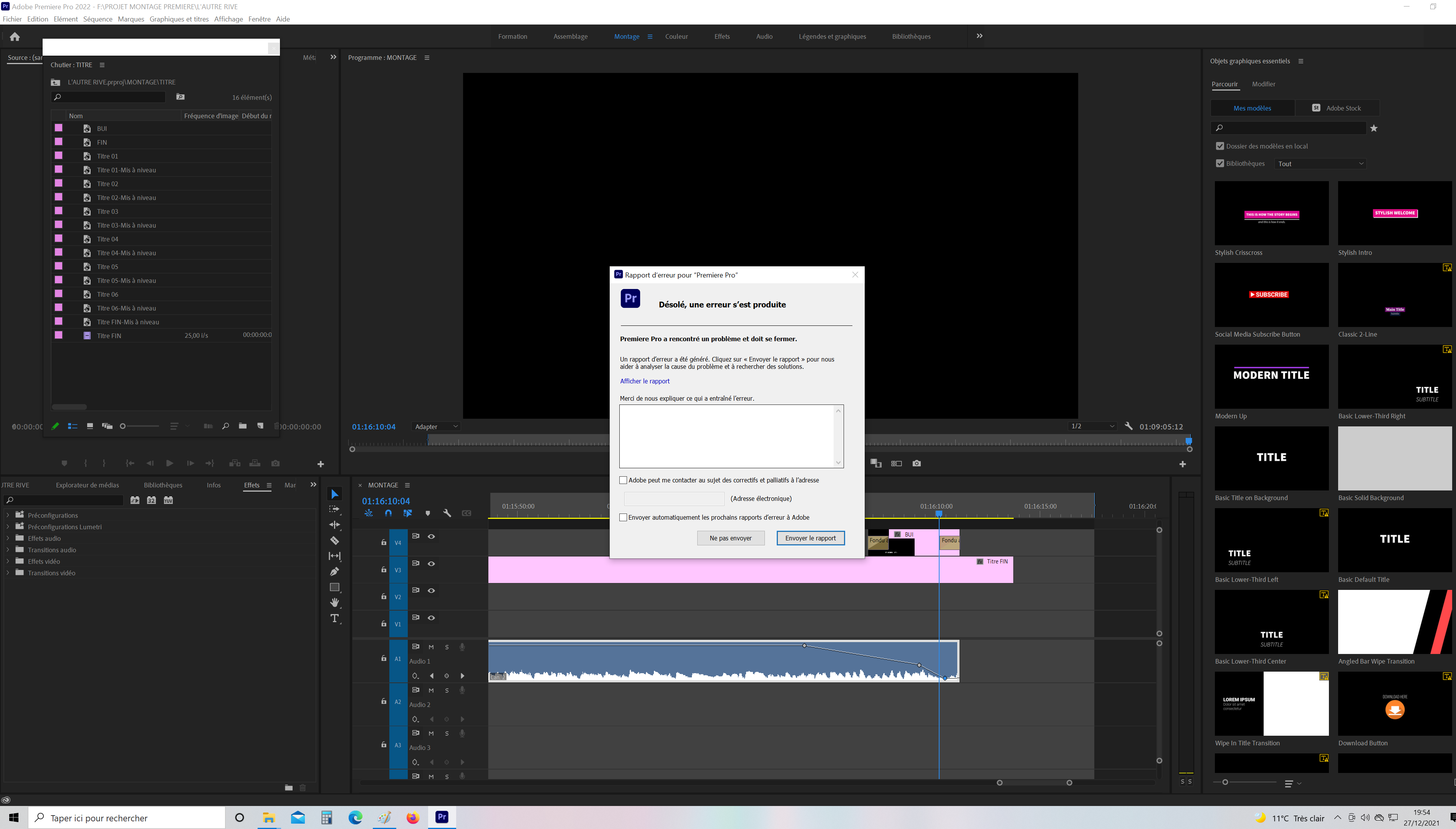Screen dimensions: 1456x829
Task: Click the Export Frame camera icon
Action: pyautogui.click(x=916, y=464)
